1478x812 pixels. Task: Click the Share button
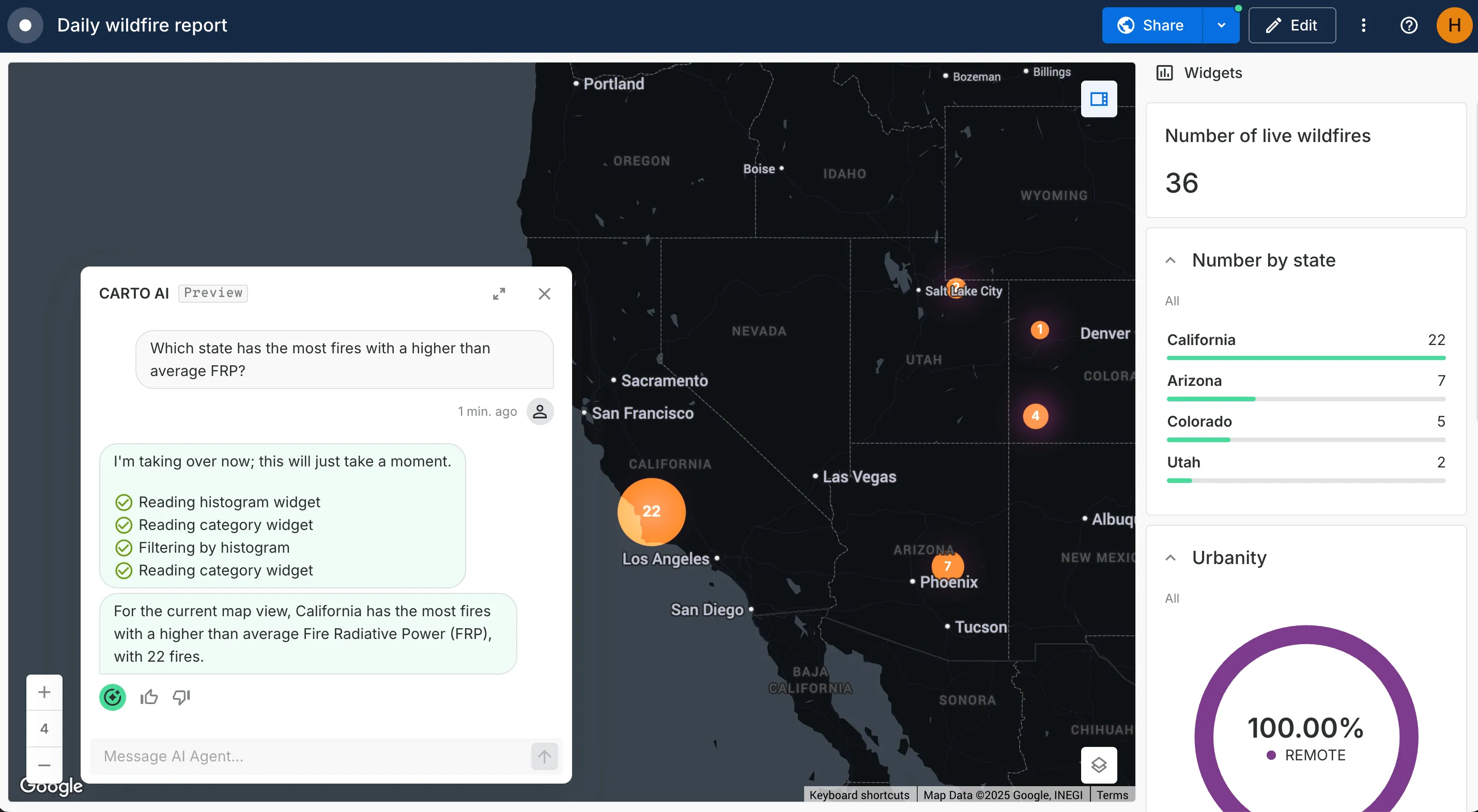pos(1151,25)
